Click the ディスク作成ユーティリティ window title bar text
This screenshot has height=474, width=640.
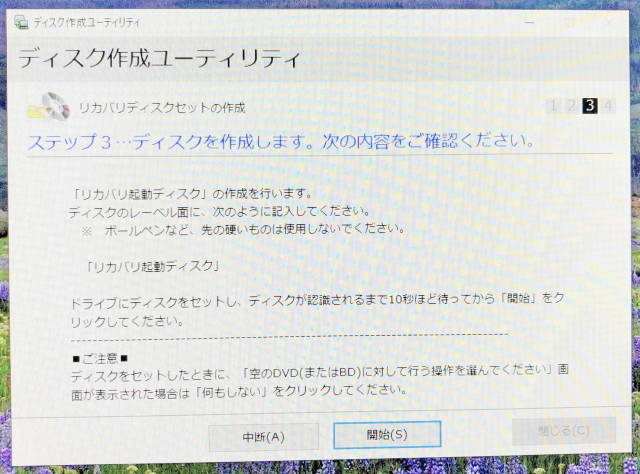tap(87, 21)
